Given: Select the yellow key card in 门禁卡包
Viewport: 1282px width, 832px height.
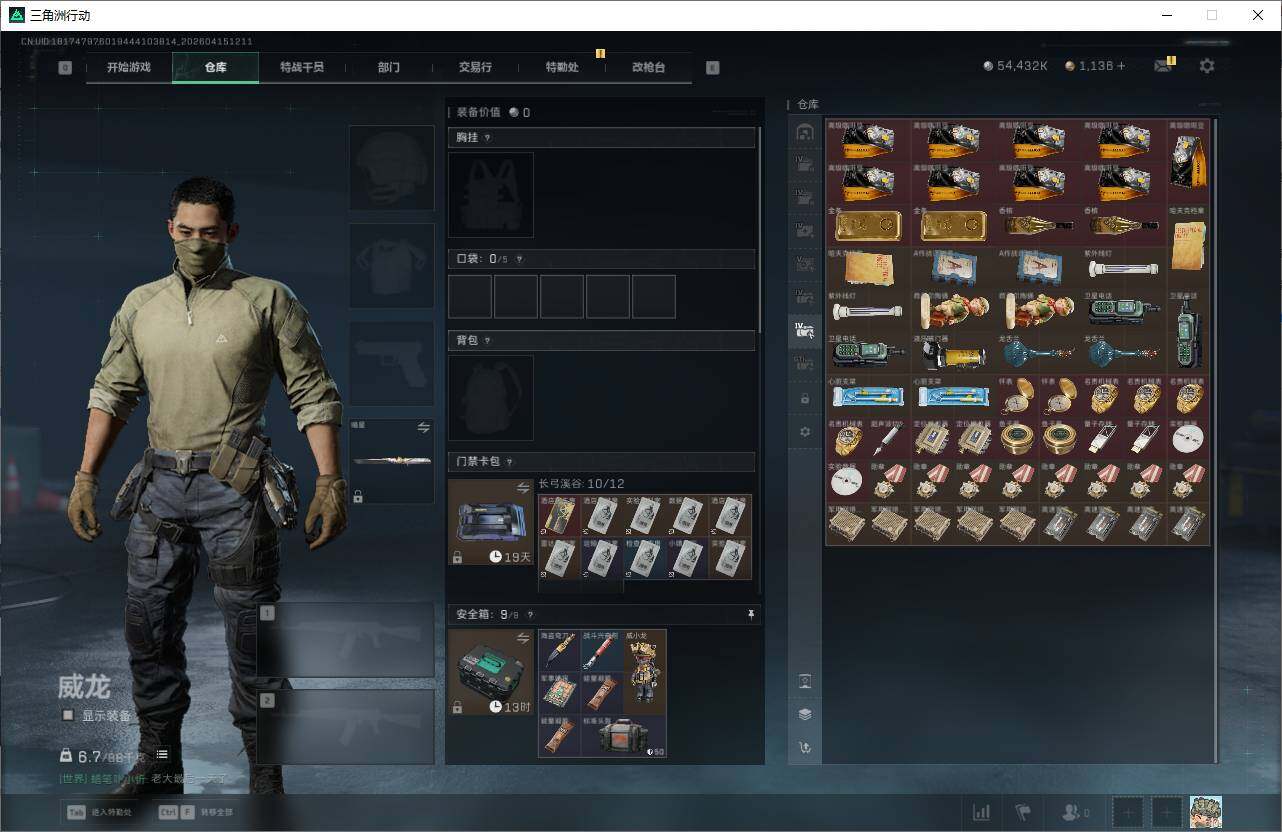Looking at the screenshot, I should click(x=559, y=516).
